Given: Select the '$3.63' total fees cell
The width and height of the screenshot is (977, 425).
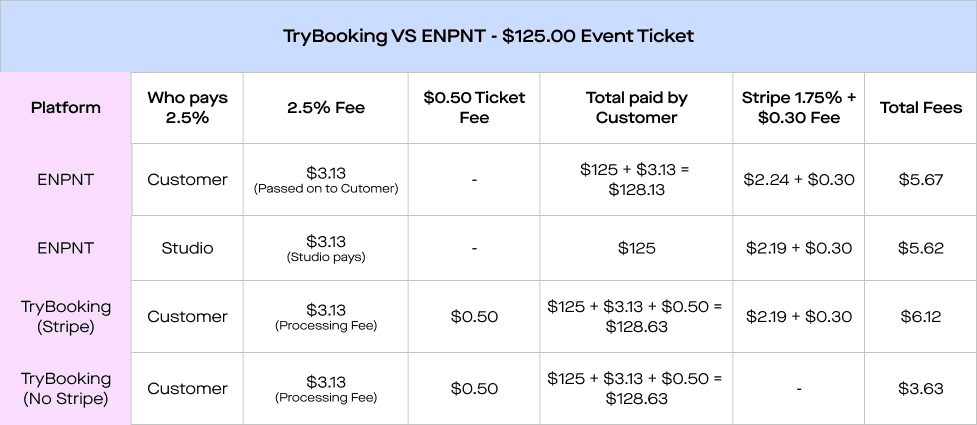Looking at the screenshot, I should 920,388.
